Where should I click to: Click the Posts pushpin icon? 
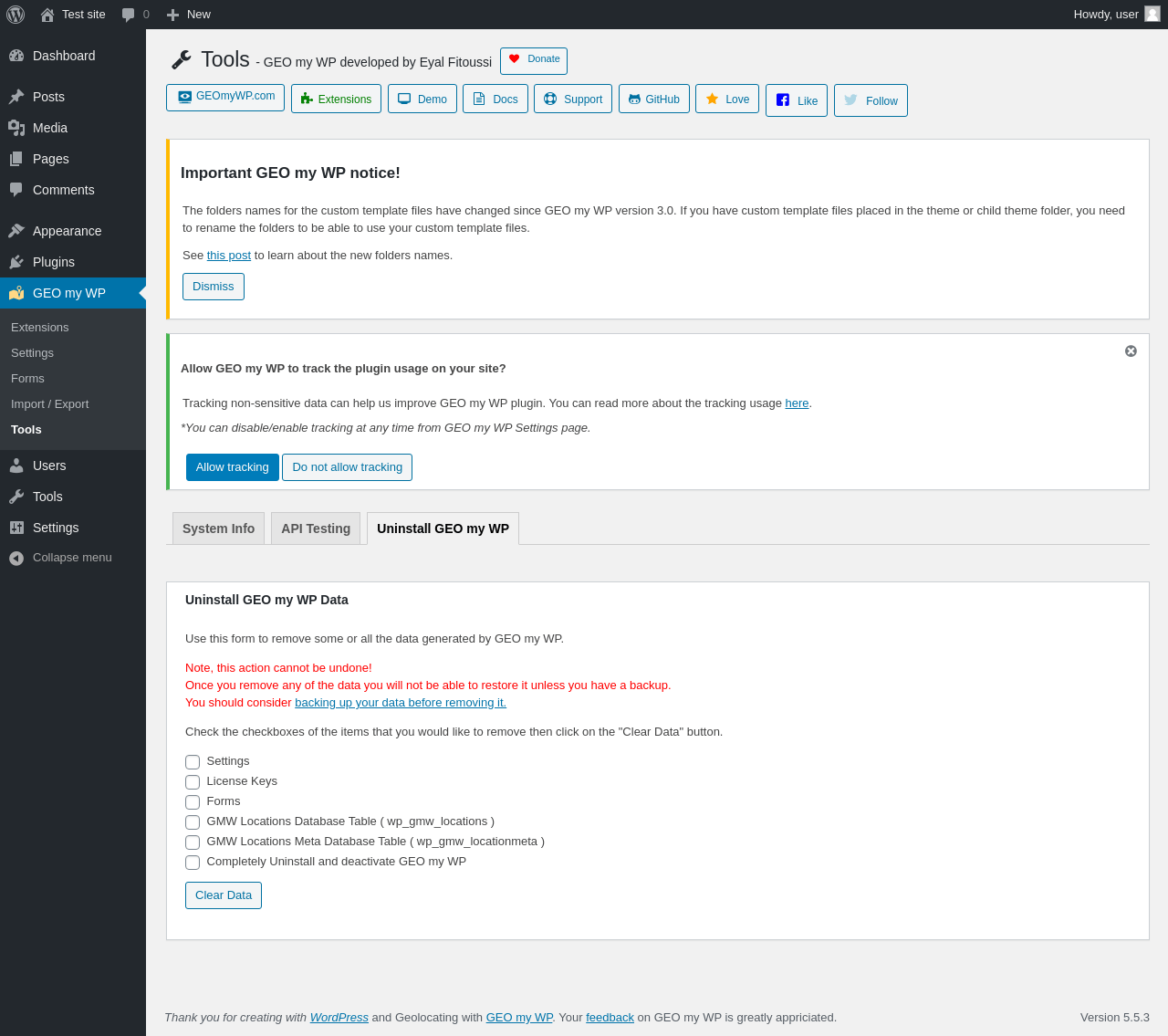[x=16, y=97]
